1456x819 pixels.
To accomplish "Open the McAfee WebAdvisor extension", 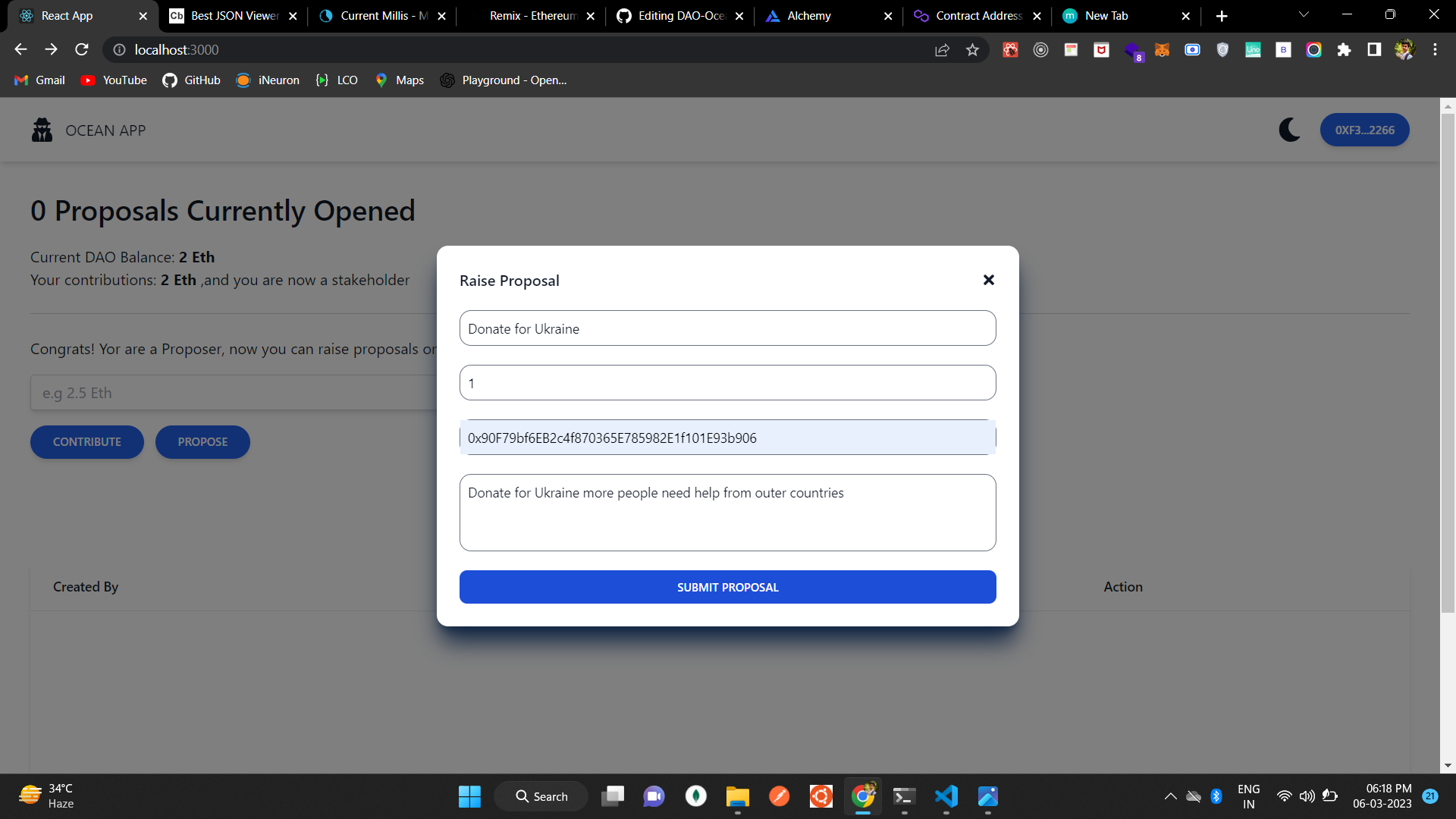I will click(x=1101, y=50).
